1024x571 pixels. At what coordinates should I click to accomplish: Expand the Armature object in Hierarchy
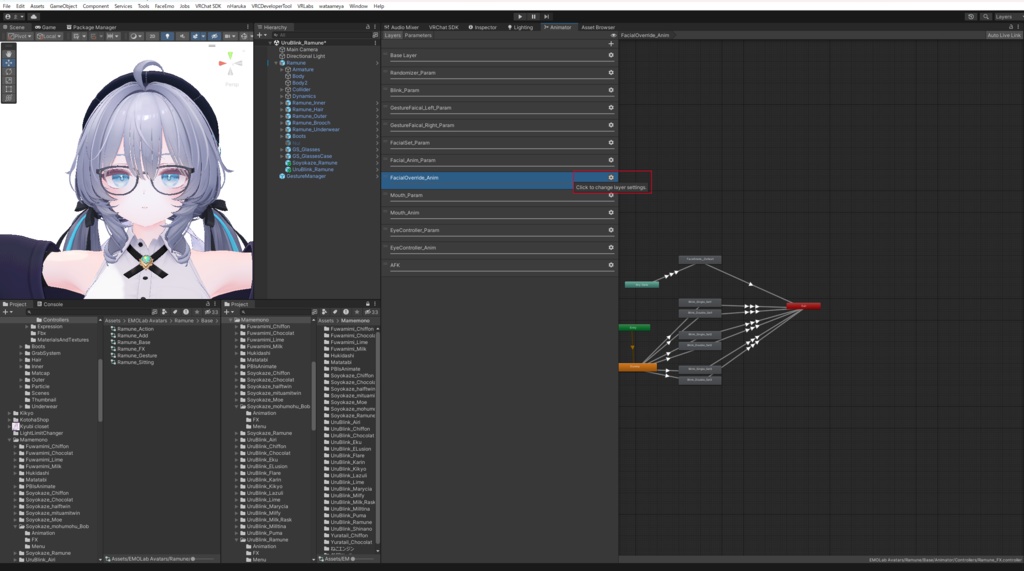(282, 69)
